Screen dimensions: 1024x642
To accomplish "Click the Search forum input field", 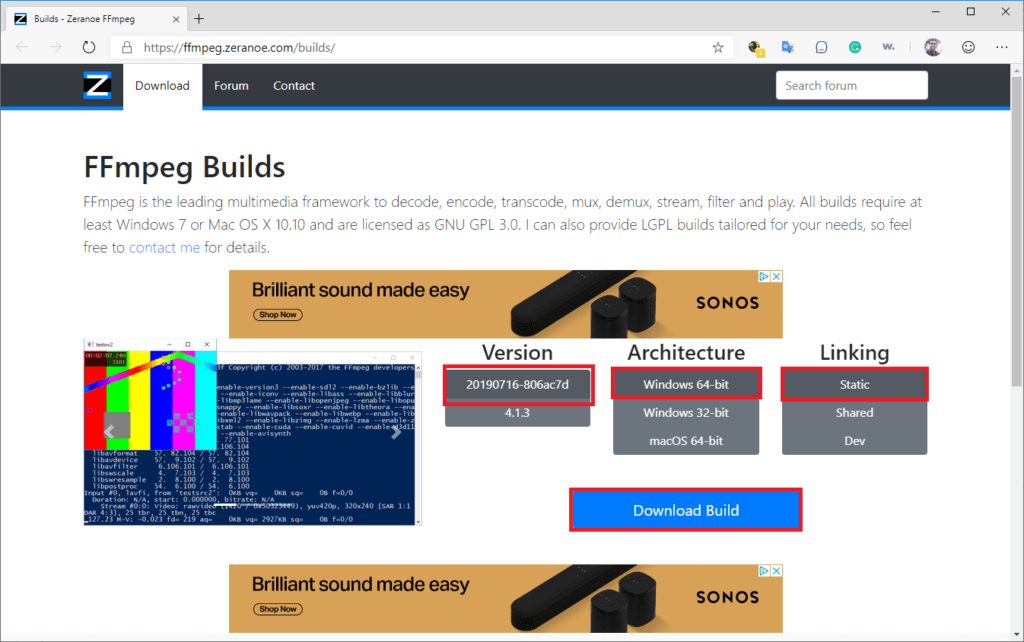I will (852, 86).
